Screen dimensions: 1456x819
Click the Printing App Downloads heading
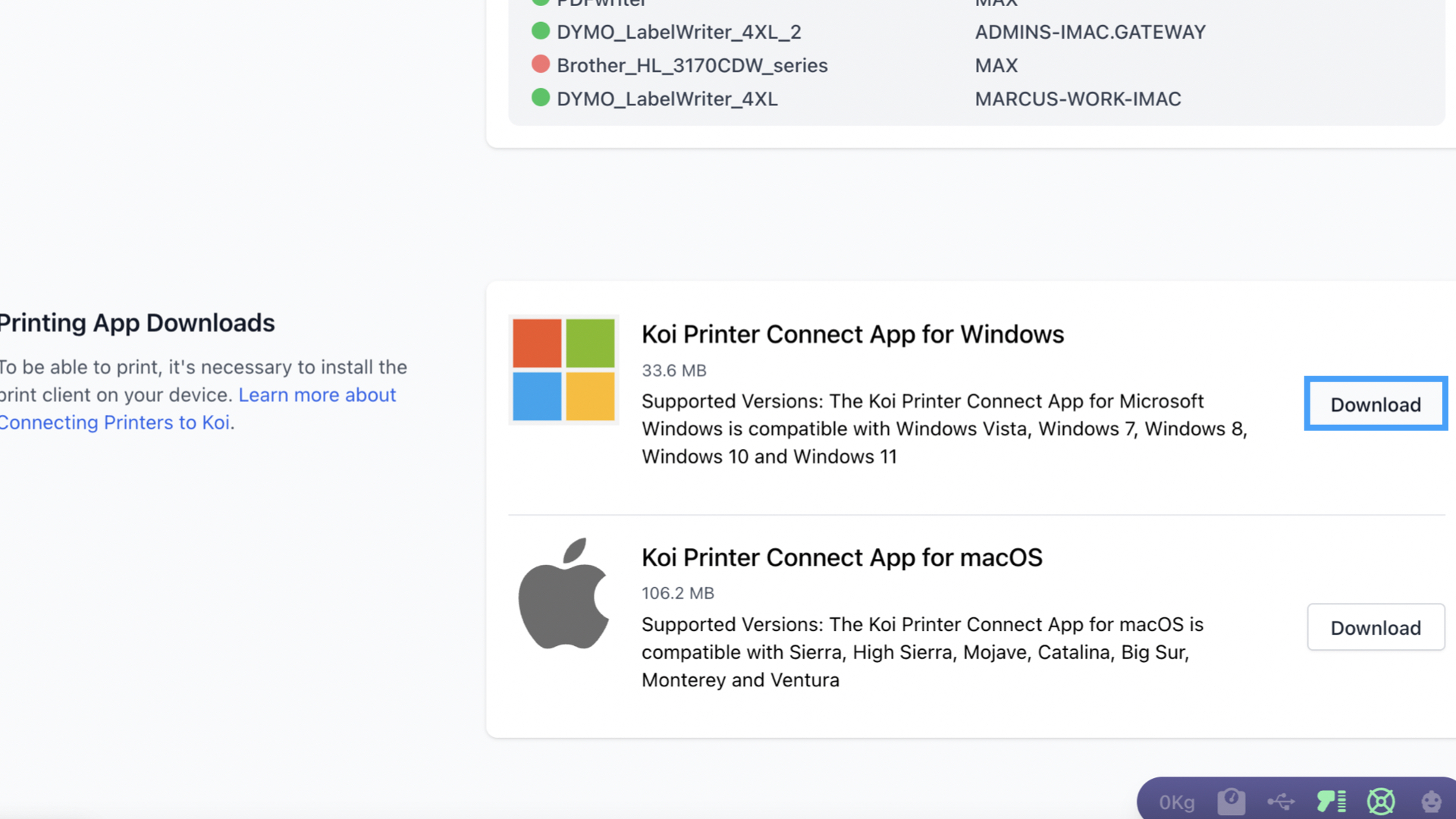click(x=136, y=323)
